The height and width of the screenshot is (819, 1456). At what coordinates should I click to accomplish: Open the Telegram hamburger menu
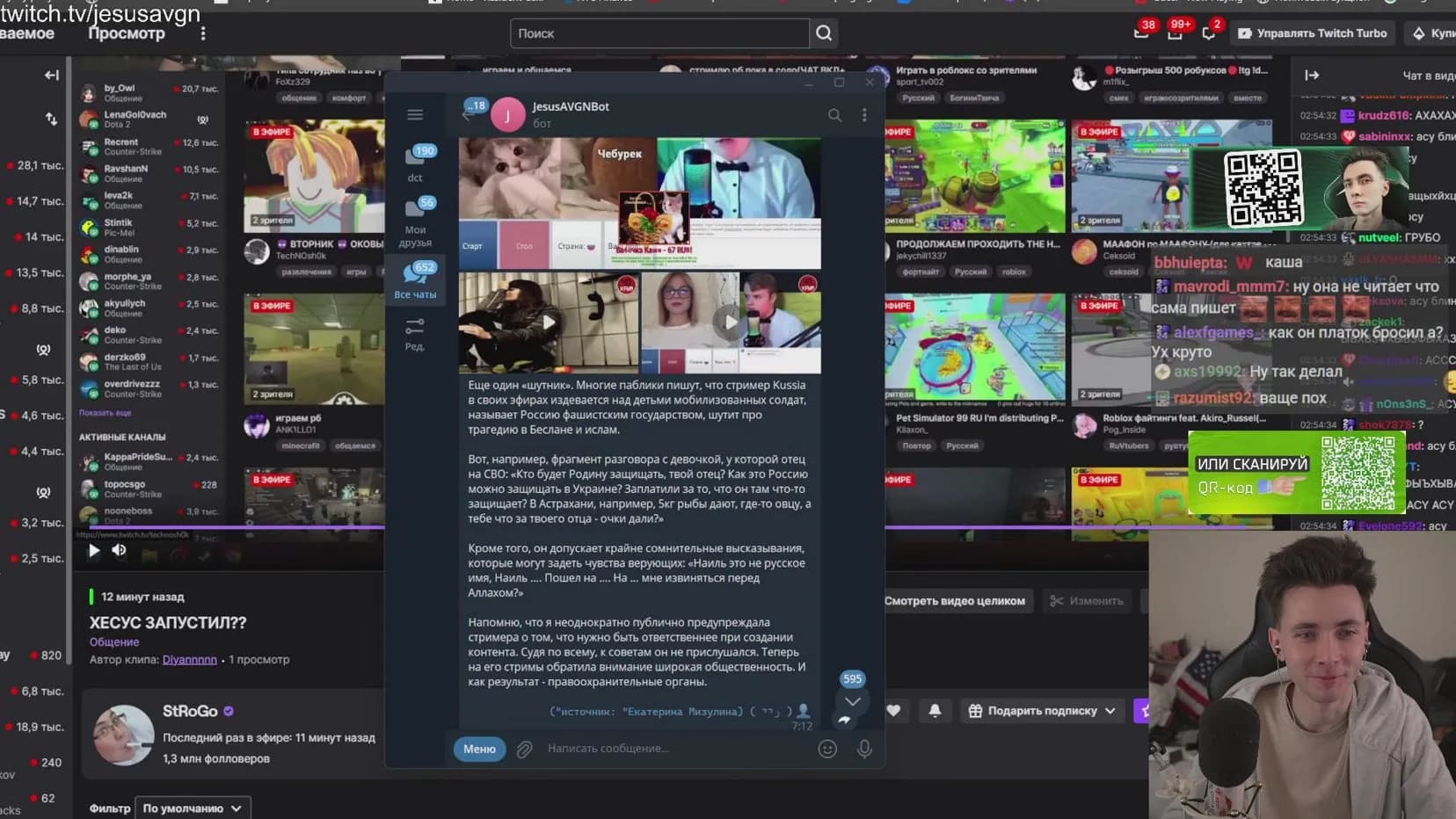tap(415, 115)
